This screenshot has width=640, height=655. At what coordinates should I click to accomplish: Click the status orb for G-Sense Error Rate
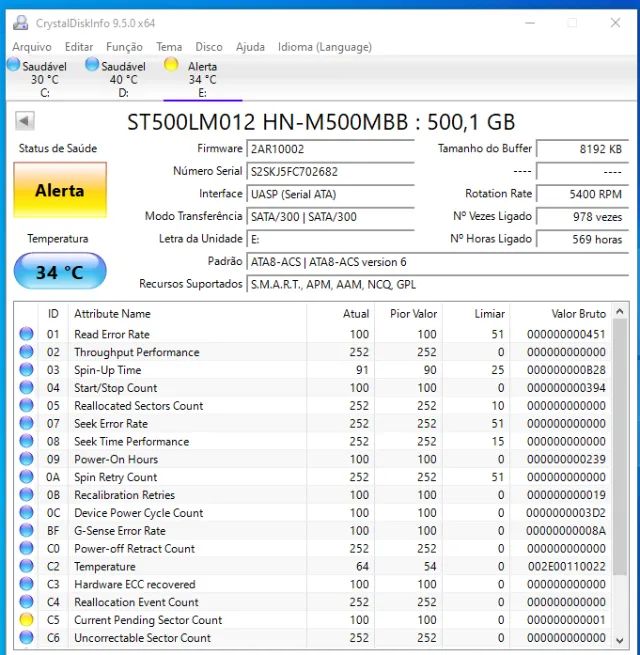point(26,531)
